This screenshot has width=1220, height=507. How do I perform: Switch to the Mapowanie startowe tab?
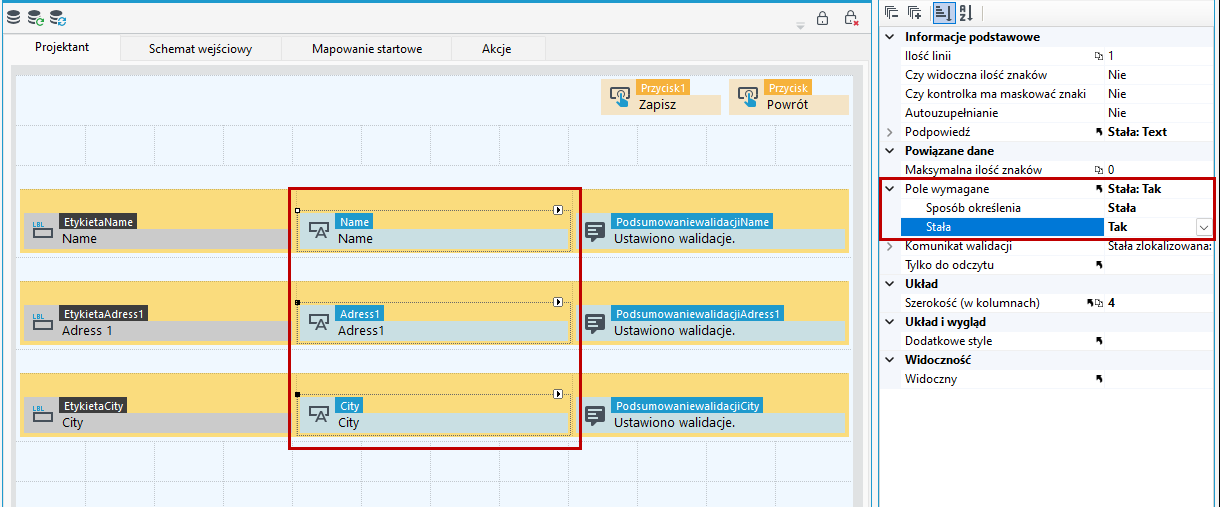[367, 49]
